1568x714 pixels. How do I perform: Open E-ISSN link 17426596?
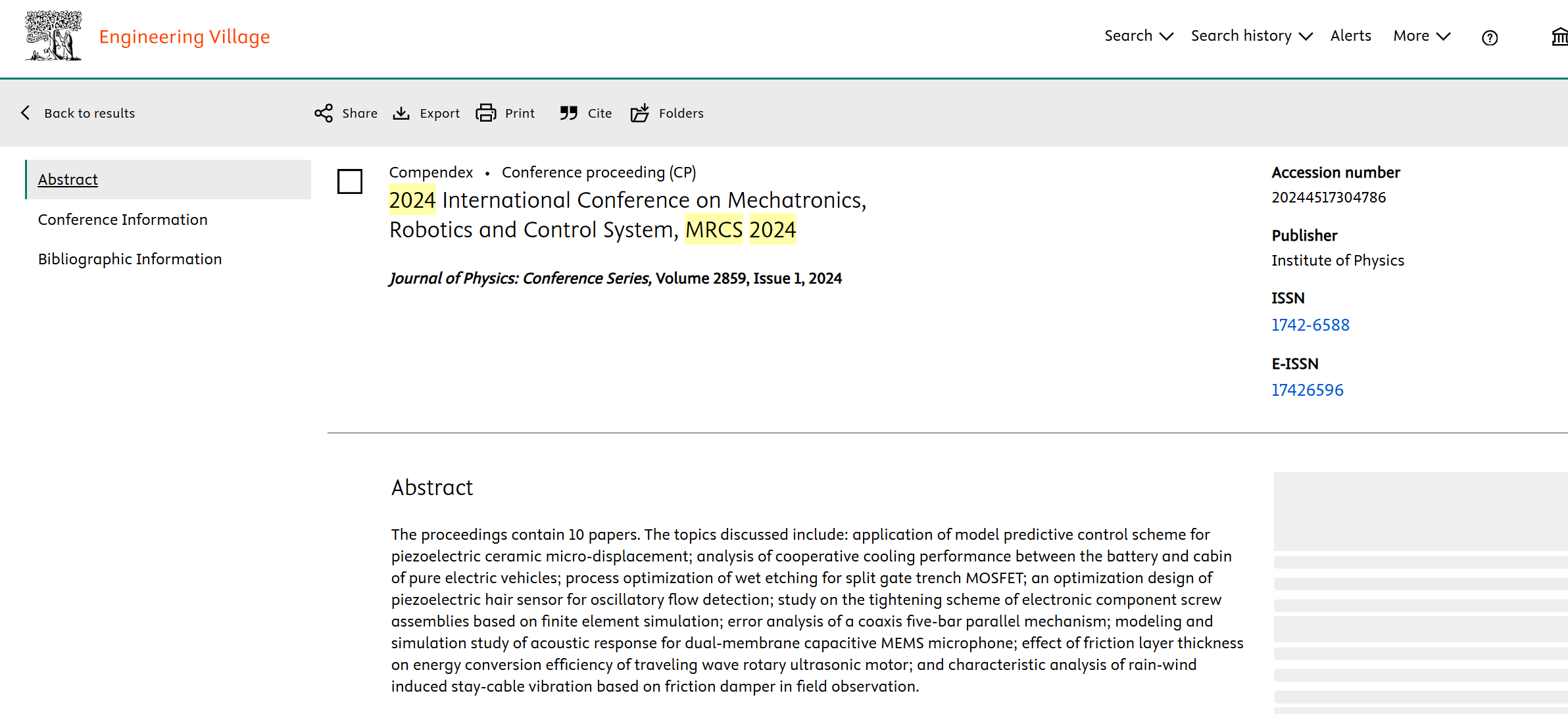[x=1308, y=390]
